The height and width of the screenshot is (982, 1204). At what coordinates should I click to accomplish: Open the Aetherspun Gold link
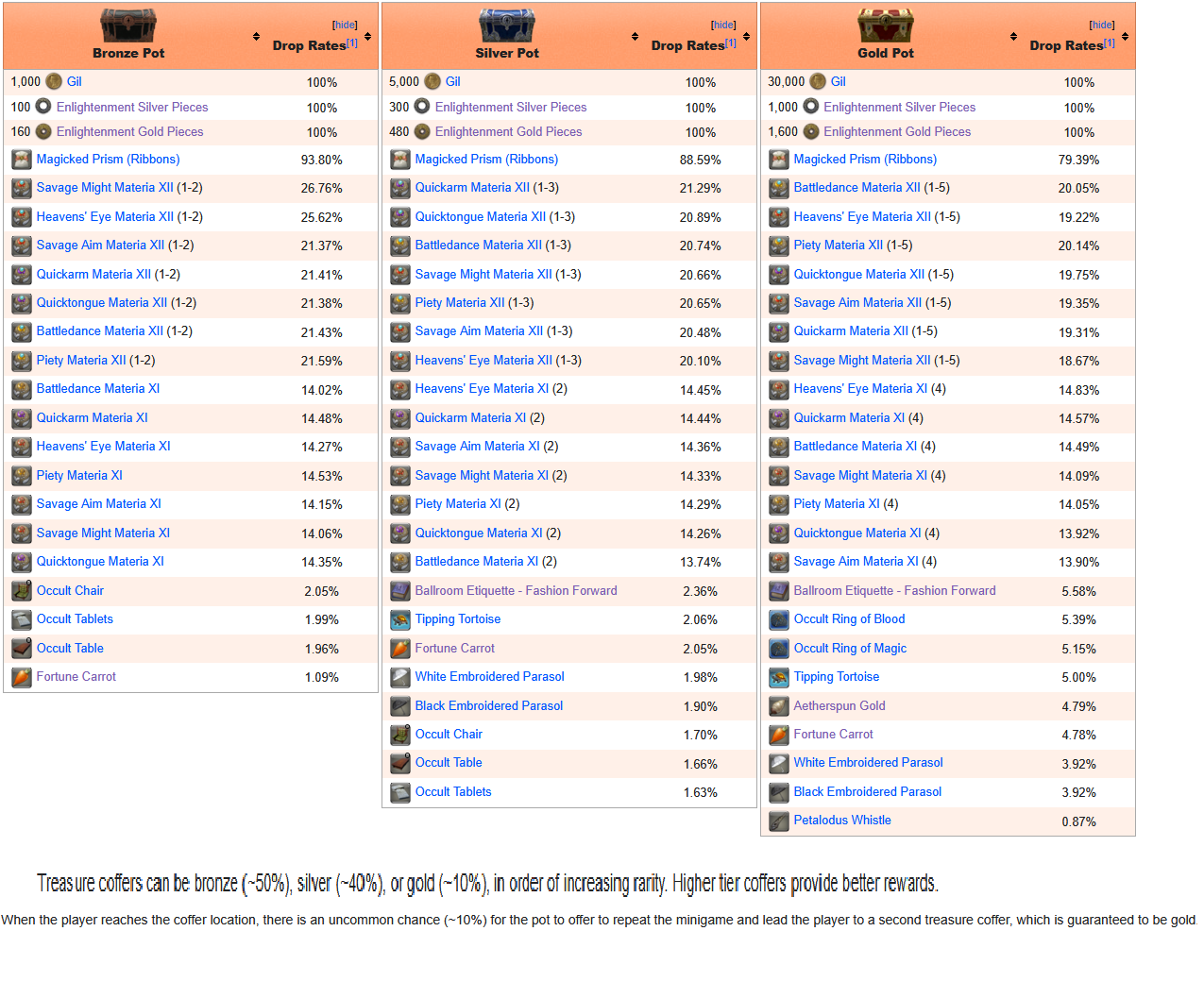point(839,706)
